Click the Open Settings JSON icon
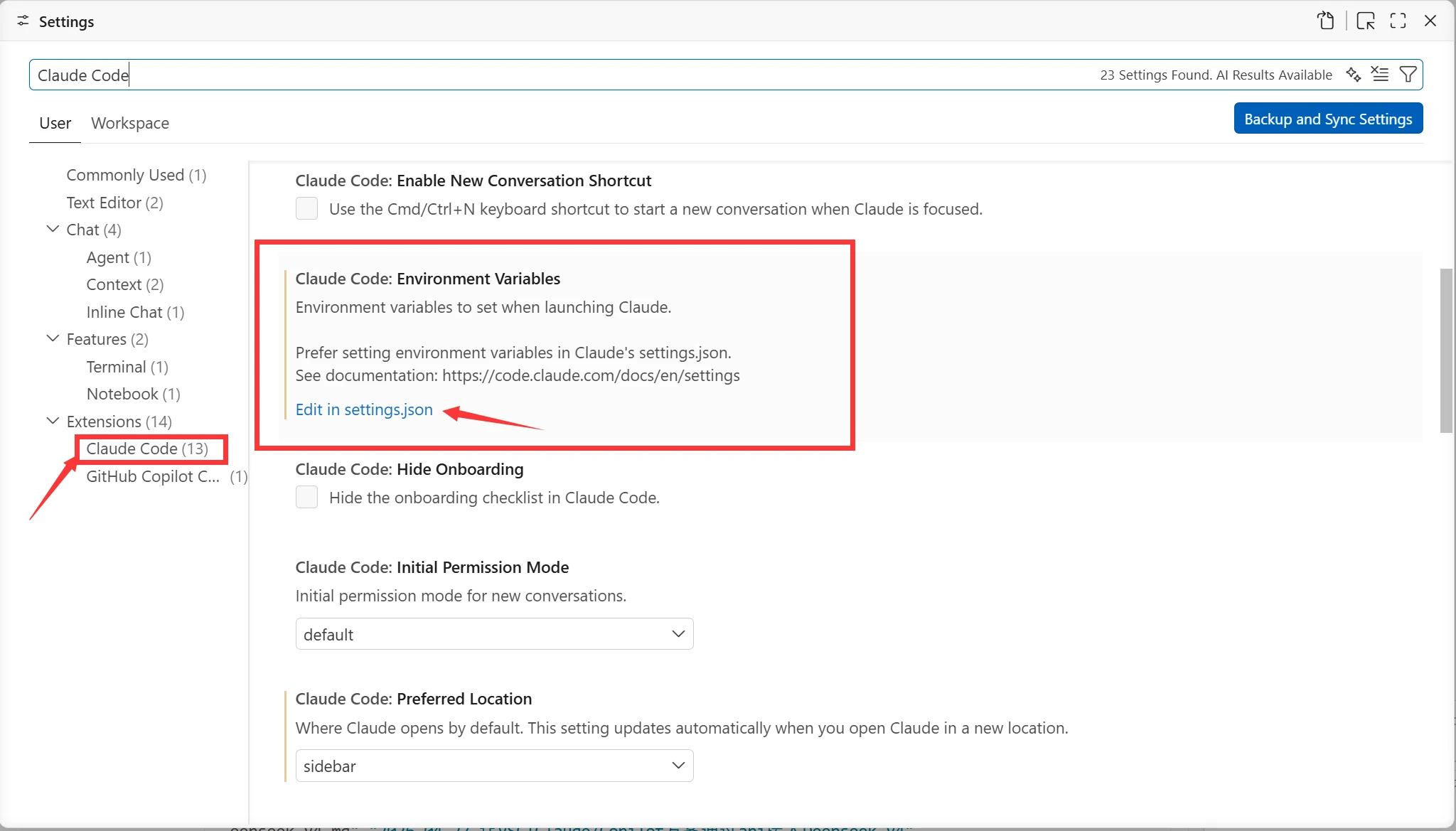 1325,21
